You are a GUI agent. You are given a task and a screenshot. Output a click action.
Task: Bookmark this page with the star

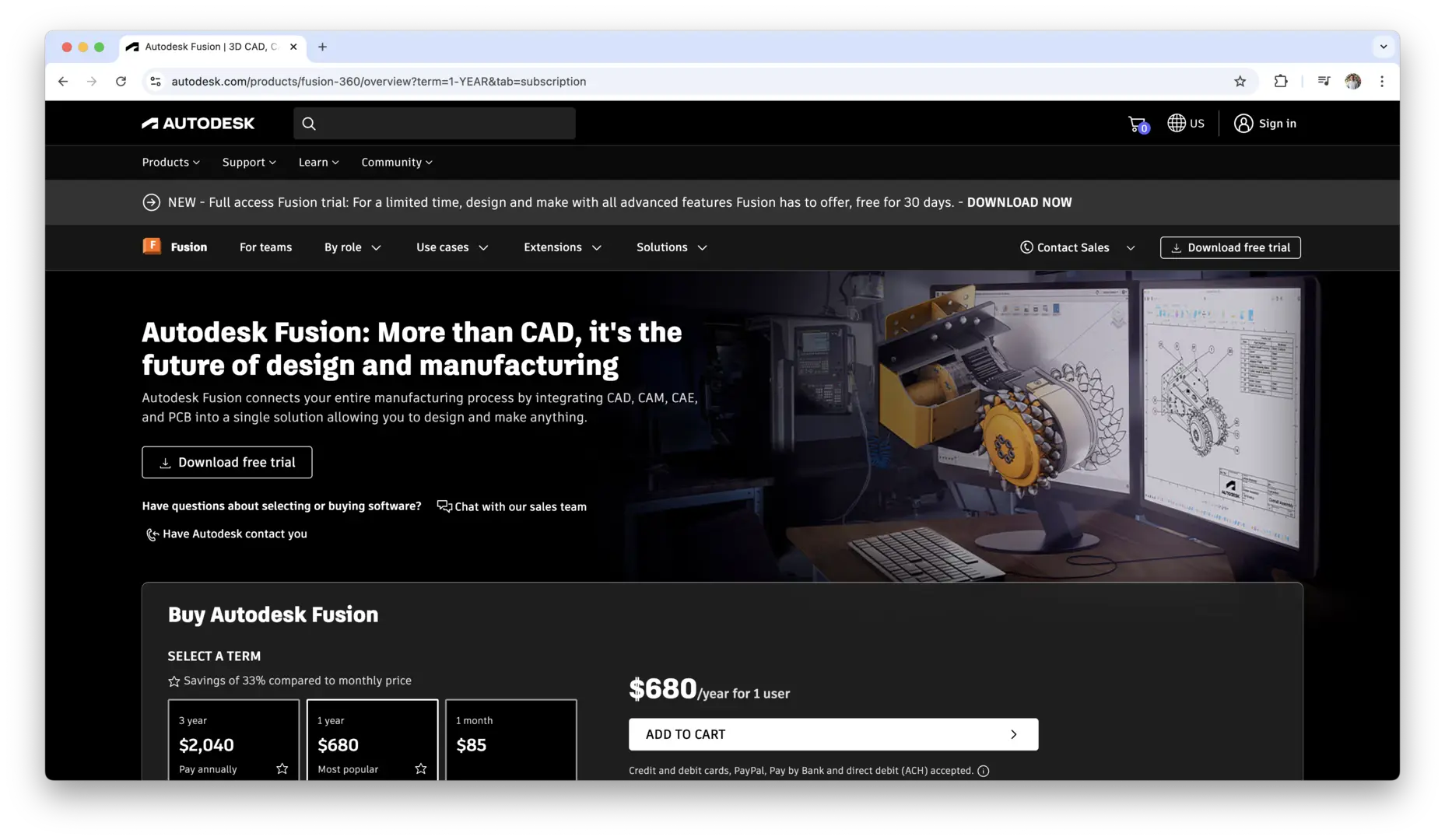(1240, 81)
